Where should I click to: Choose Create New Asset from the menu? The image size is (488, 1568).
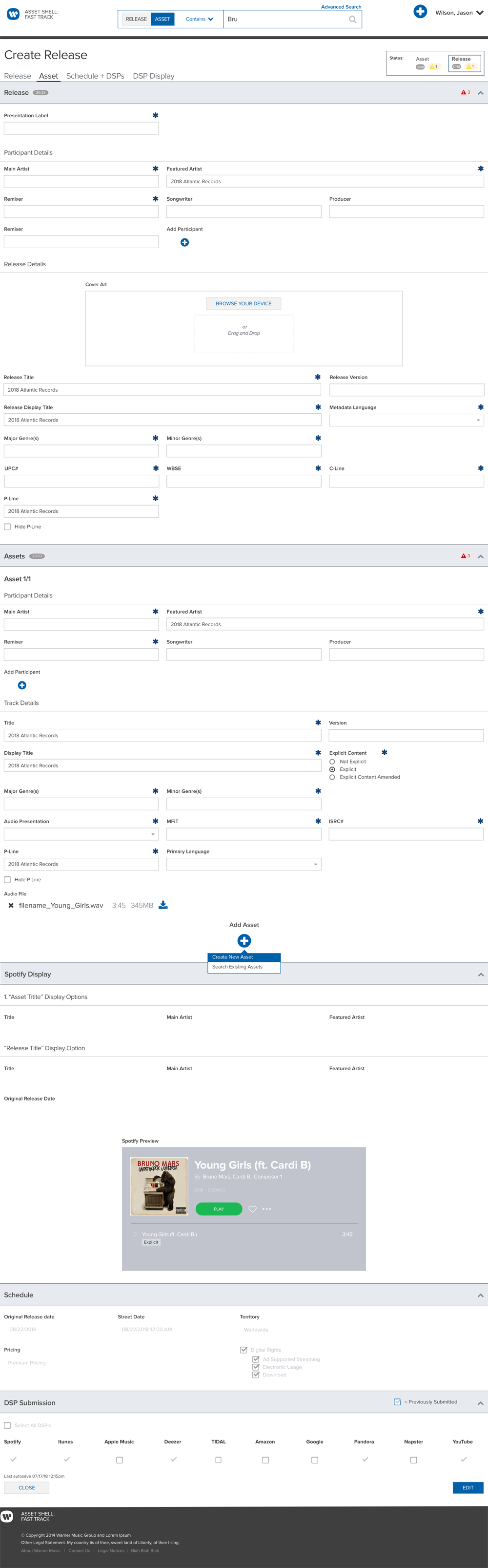click(x=244, y=957)
